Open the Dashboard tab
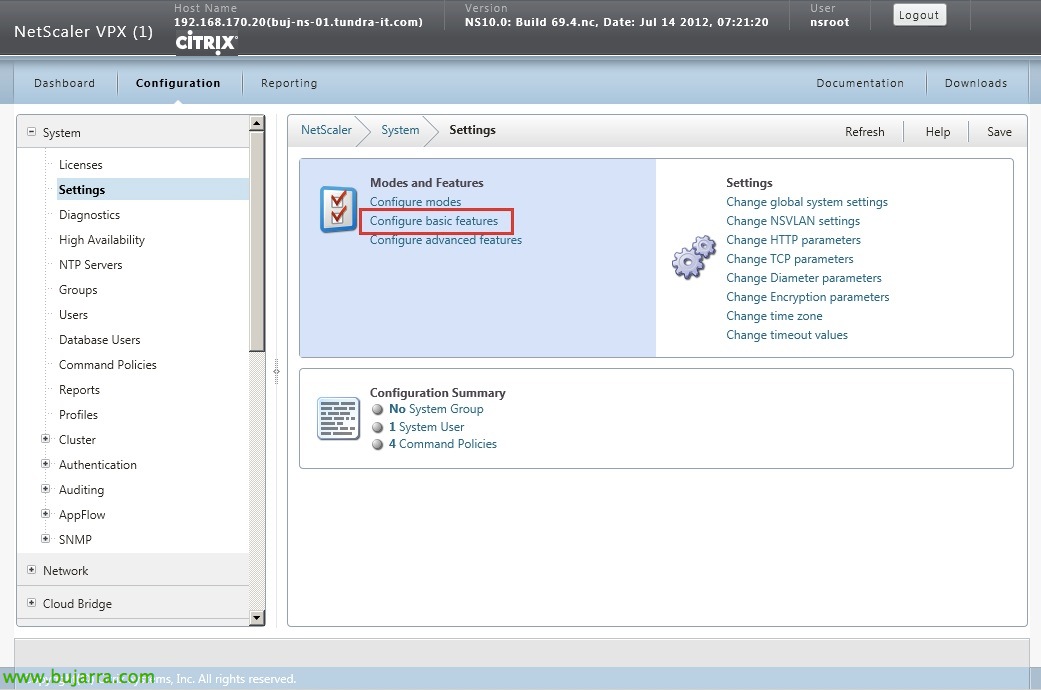Screen dimensions: 1041x690 point(64,83)
